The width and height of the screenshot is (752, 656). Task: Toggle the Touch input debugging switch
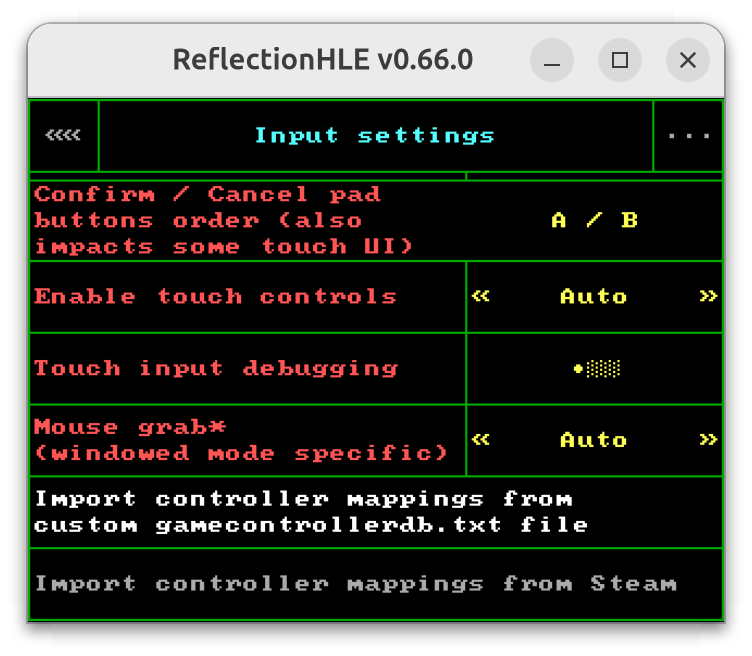click(597, 369)
